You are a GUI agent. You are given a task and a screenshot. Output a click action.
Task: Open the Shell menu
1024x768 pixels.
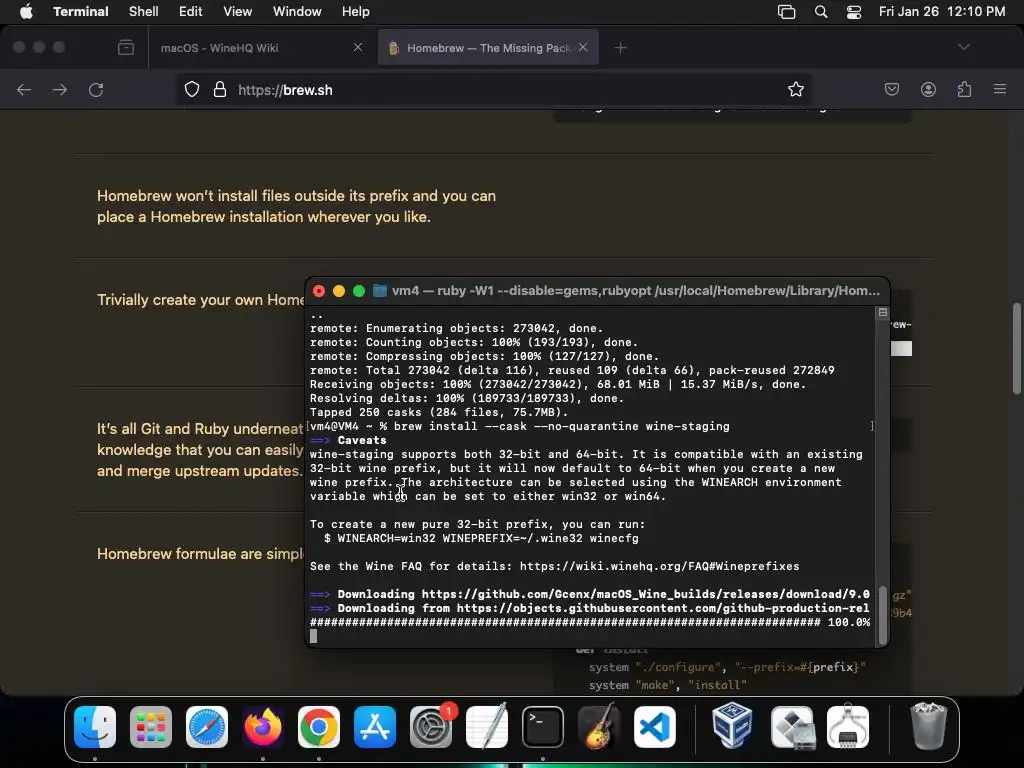click(x=144, y=12)
